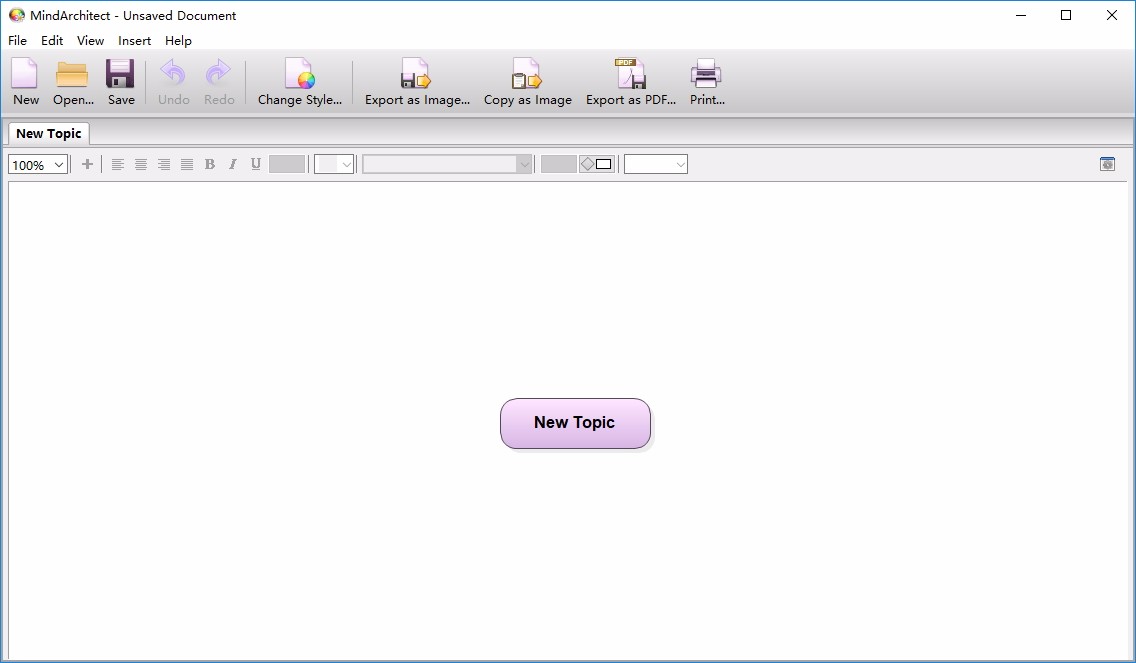Align text right in format bar
The width and height of the screenshot is (1136, 663).
(164, 164)
